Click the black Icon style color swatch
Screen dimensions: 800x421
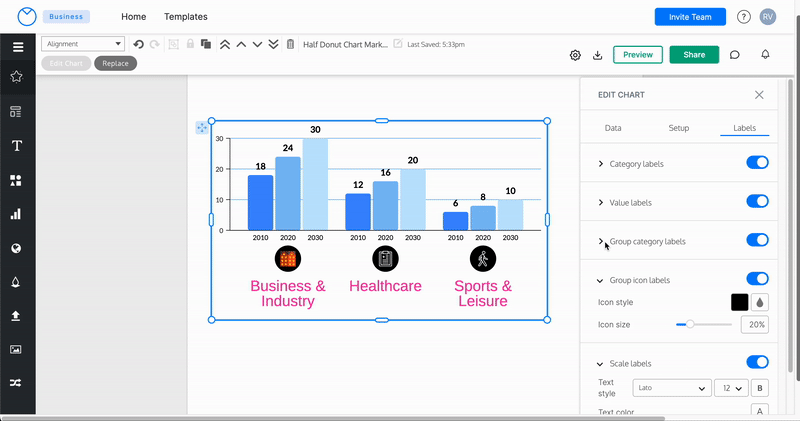(x=739, y=302)
